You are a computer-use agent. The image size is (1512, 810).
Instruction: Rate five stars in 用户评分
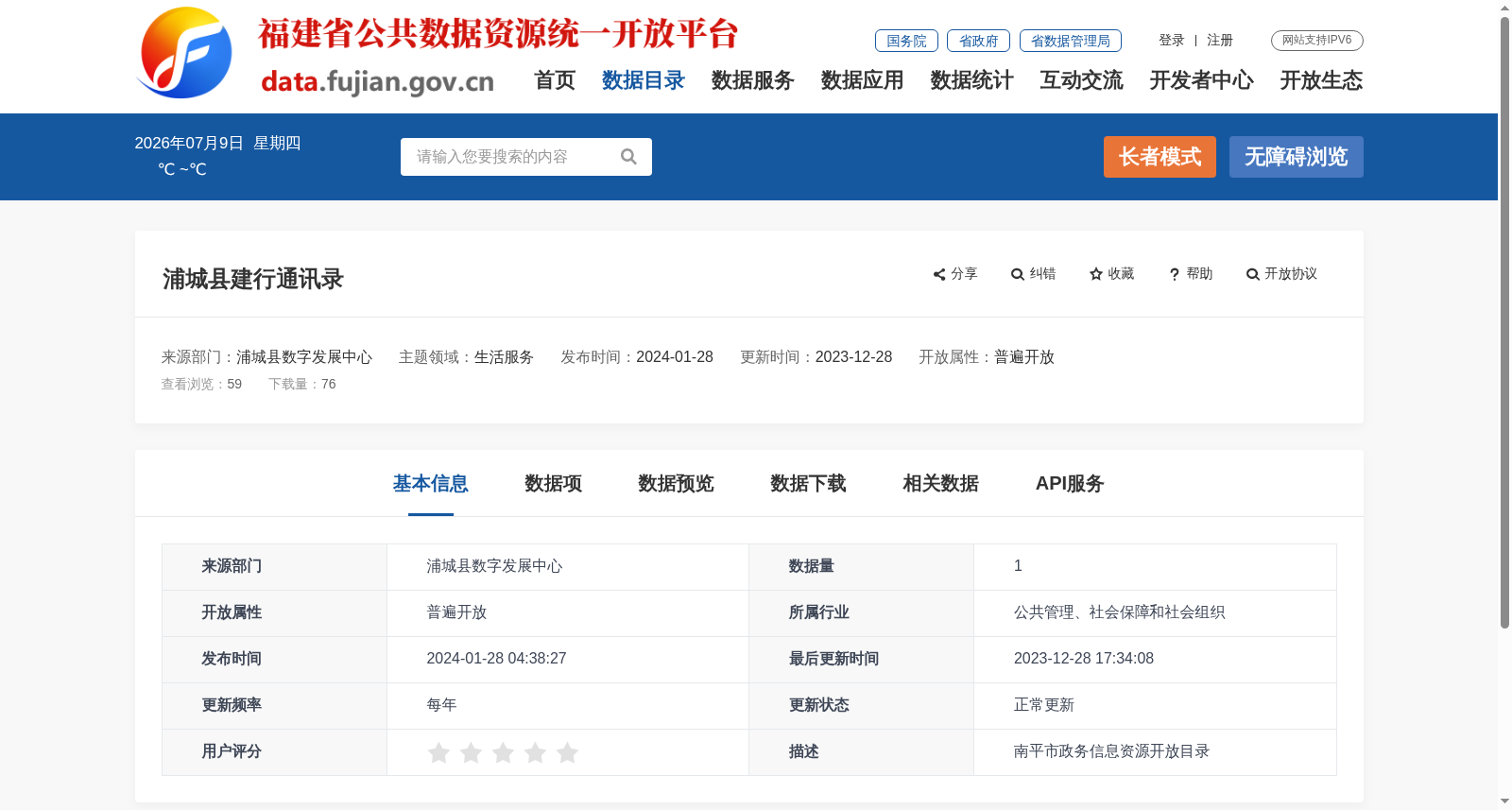(567, 752)
